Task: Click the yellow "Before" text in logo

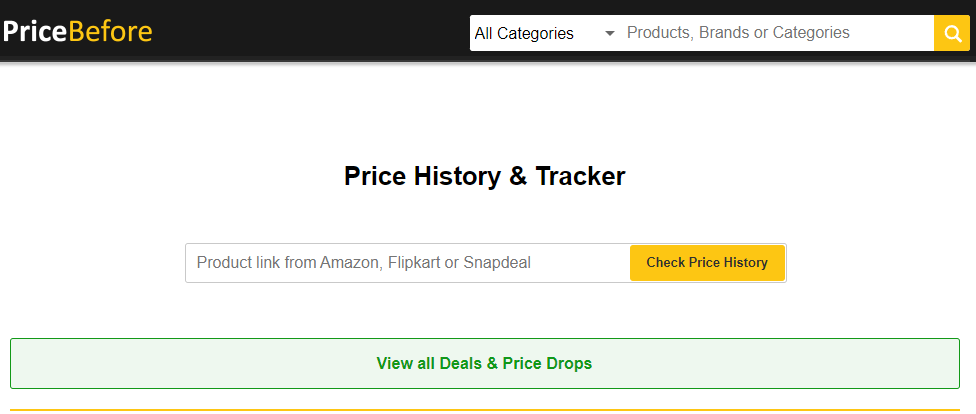Action: pos(110,32)
